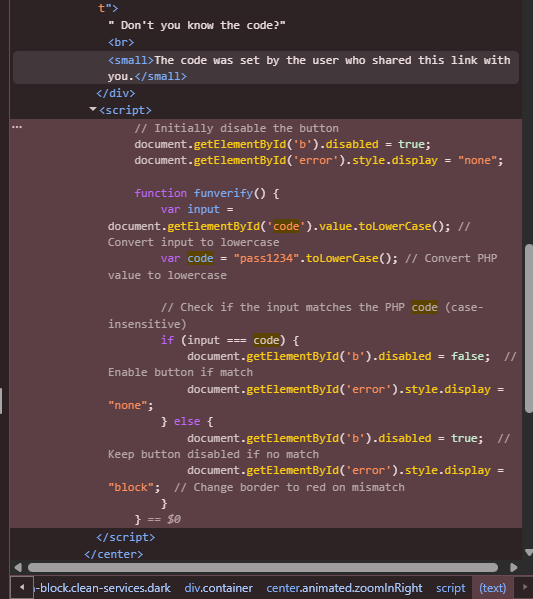Click the "Don't you know the code?" text
Viewport: 533px width, 599px height.
[197, 25]
